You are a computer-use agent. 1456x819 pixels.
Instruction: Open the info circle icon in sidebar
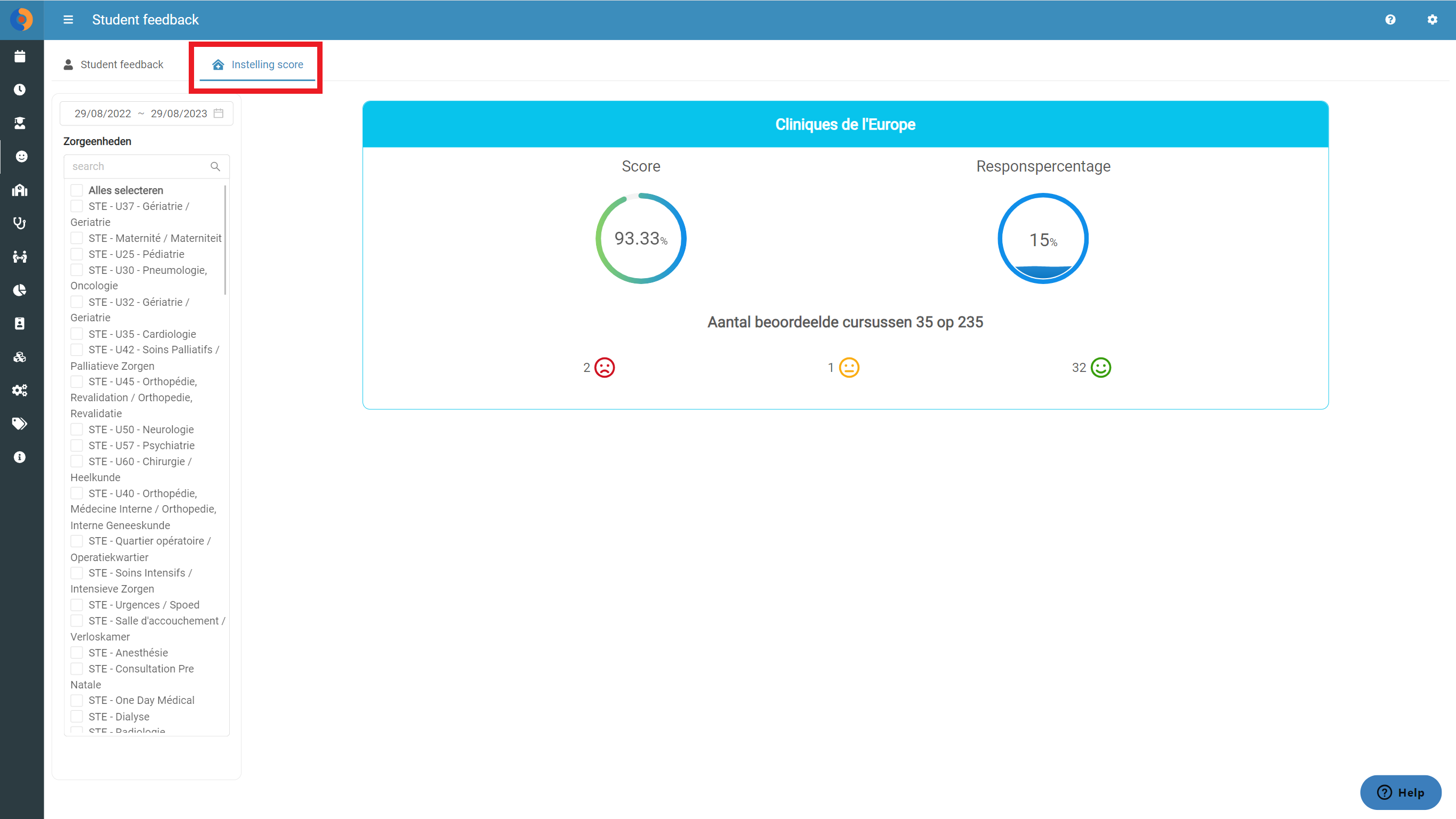20,457
